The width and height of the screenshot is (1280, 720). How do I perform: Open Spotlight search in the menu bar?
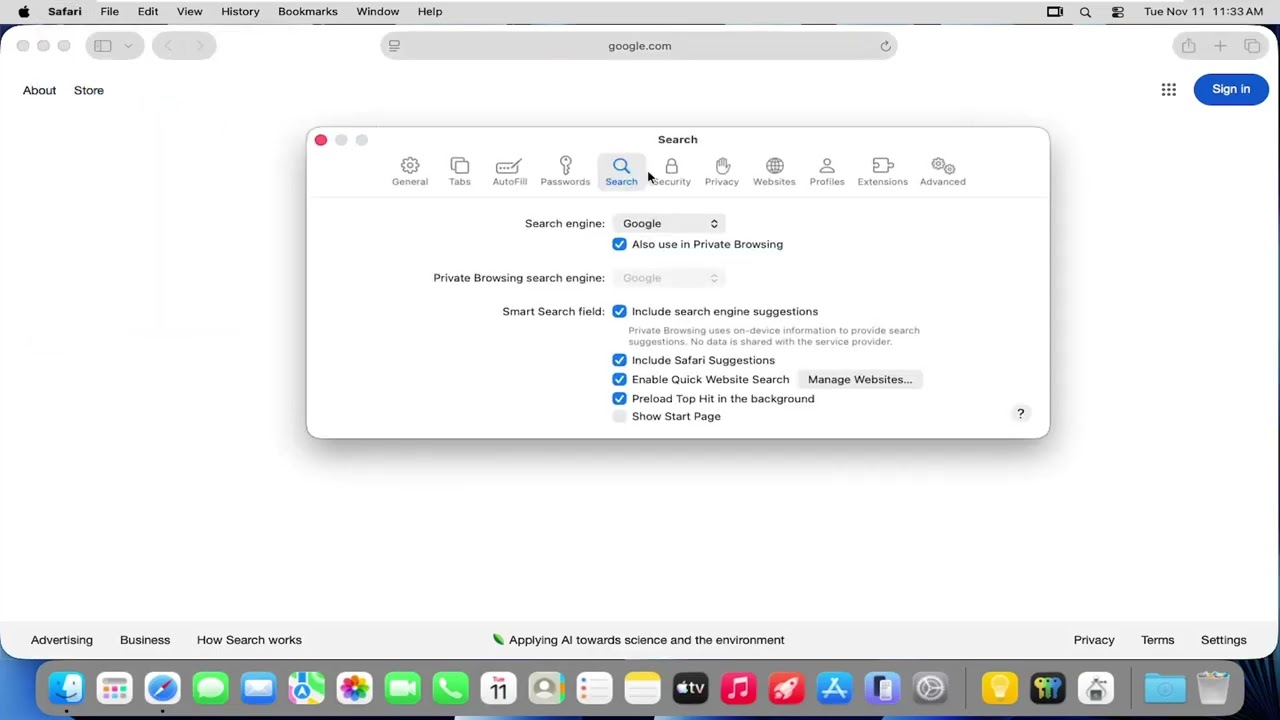pyautogui.click(x=1085, y=11)
